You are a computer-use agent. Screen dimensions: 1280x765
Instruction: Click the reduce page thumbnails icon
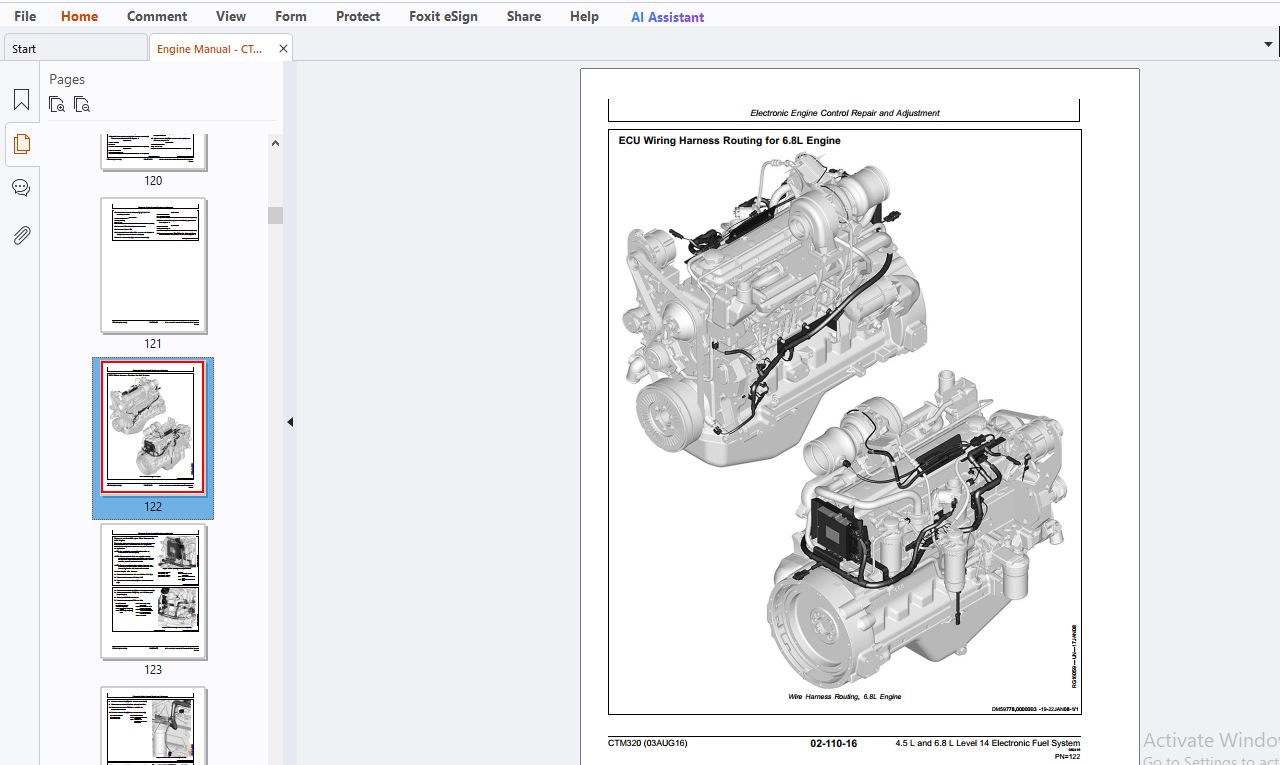[x=82, y=104]
